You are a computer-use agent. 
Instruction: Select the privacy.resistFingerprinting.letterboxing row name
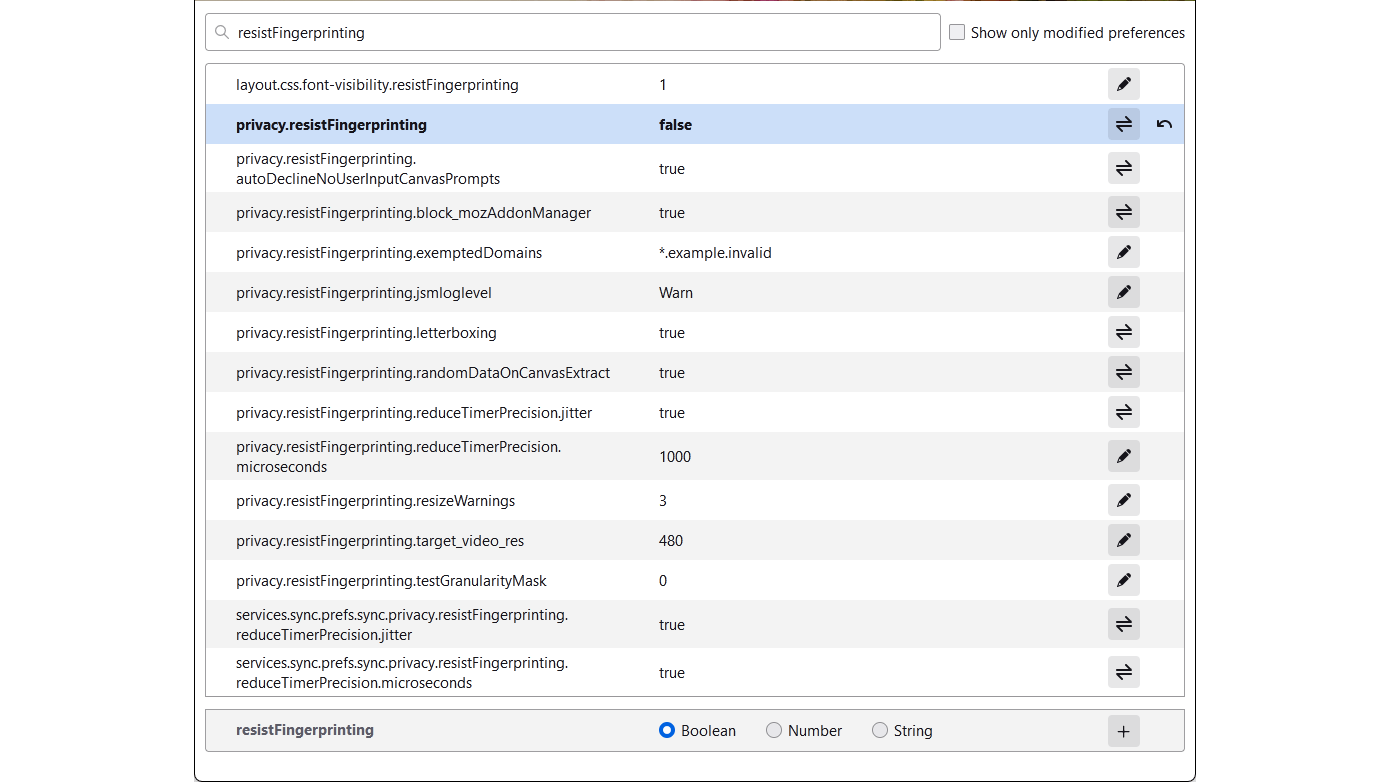pos(366,332)
